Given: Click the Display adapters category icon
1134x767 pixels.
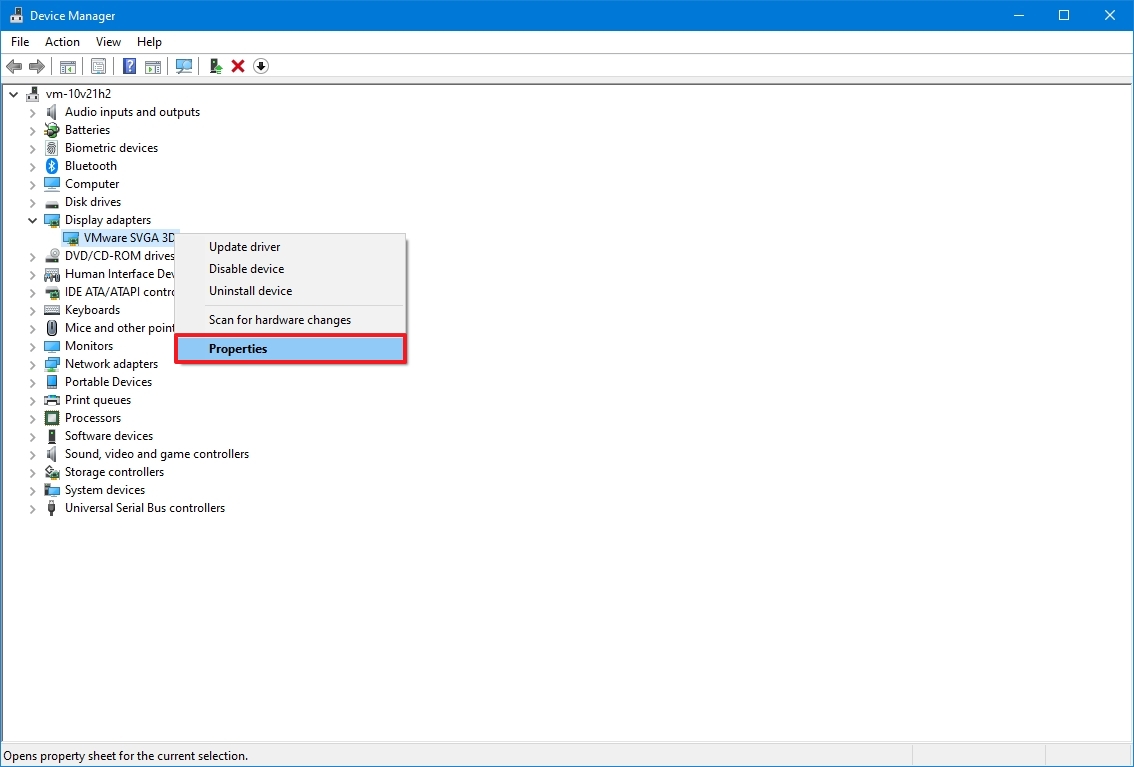Looking at the screenshot, I should (x=51, y=220).
